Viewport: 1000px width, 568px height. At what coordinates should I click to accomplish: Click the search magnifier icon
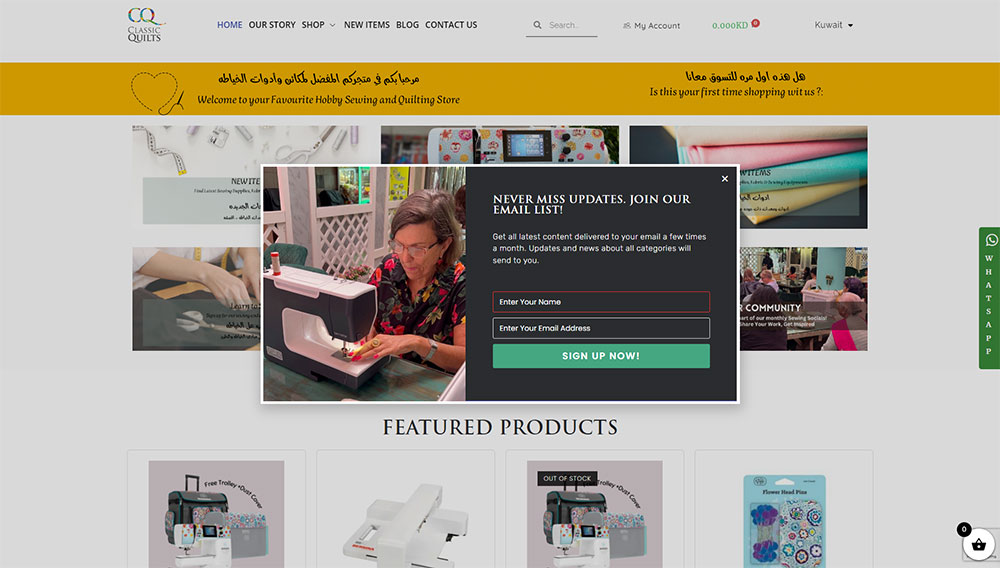(537, 25)
